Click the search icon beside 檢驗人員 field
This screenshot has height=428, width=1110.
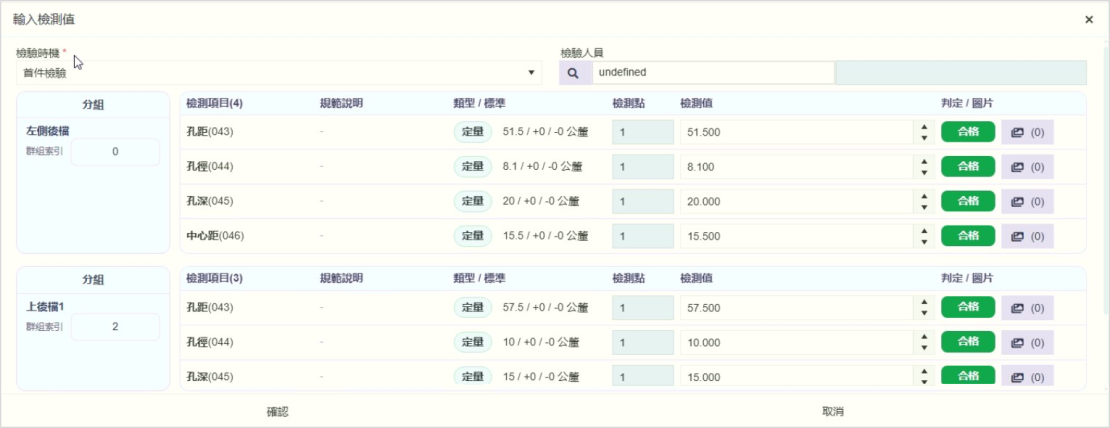(575, 73)
